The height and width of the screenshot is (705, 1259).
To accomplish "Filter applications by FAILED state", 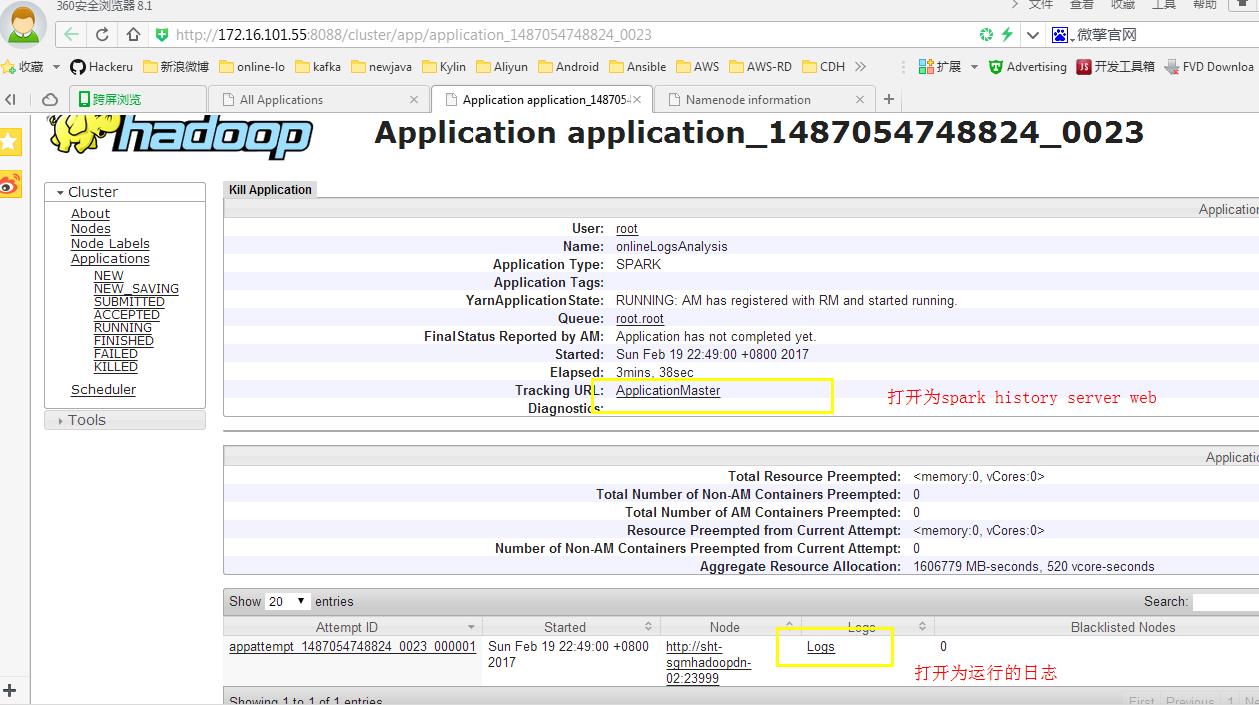I will 116,353.
